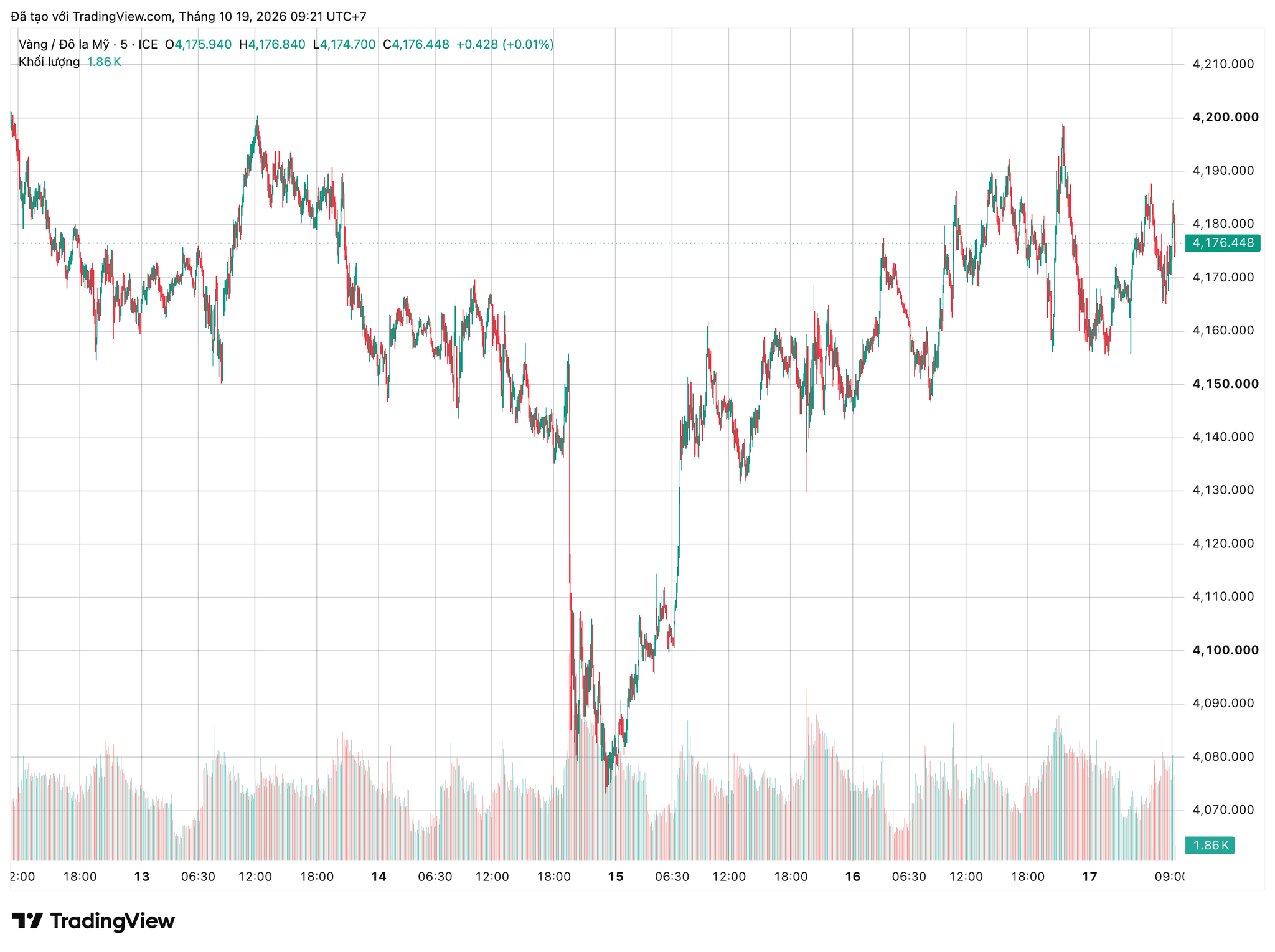Screen dimensions: 1275x952
Task: Click the close value C4,176.448
Action: click(x=416, y=45)
